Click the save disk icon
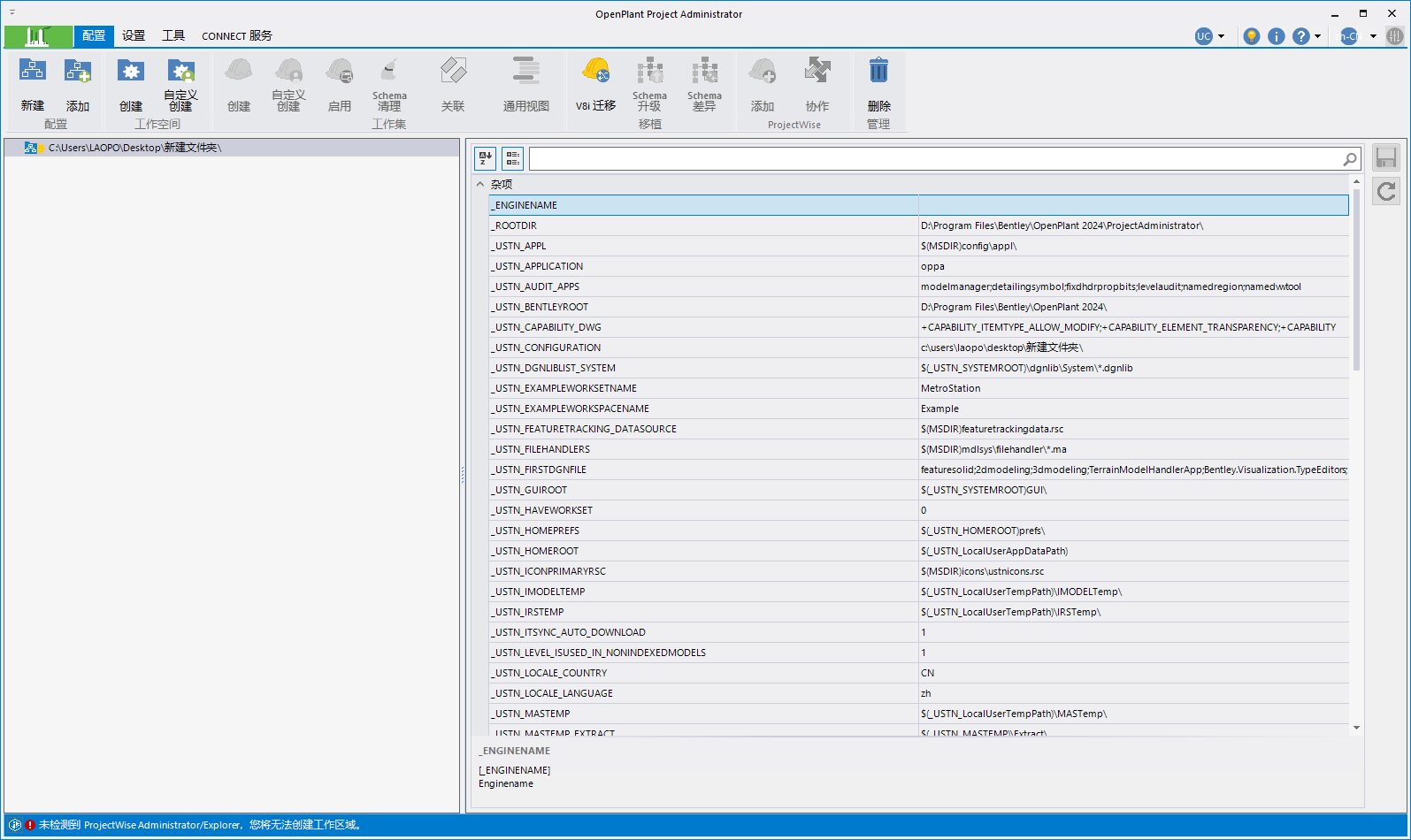Image resolution: width=1411 pixels, height=840 pixels. click(x=1386, y=158)
